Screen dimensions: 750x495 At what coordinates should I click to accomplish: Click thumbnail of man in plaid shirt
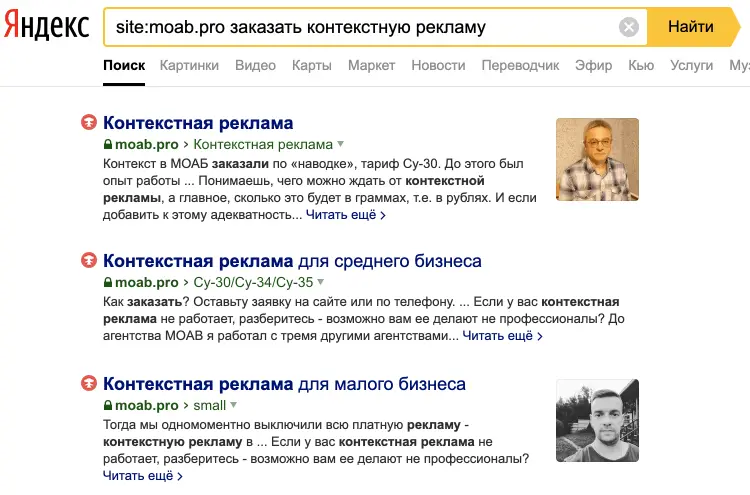coord(597,159)
